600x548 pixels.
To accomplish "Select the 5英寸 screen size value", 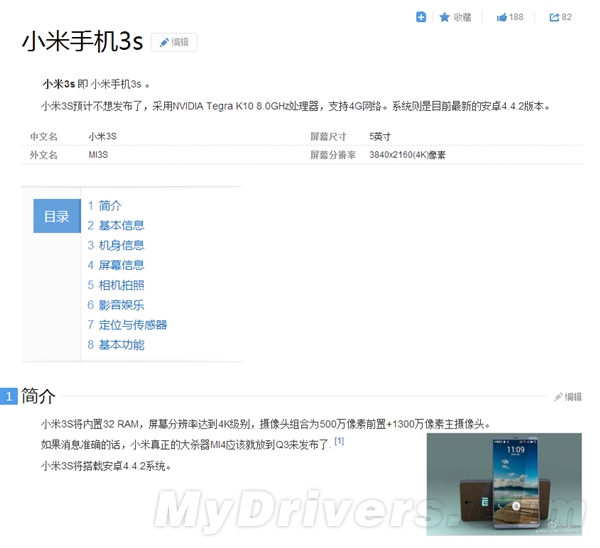I will [380, 136].
